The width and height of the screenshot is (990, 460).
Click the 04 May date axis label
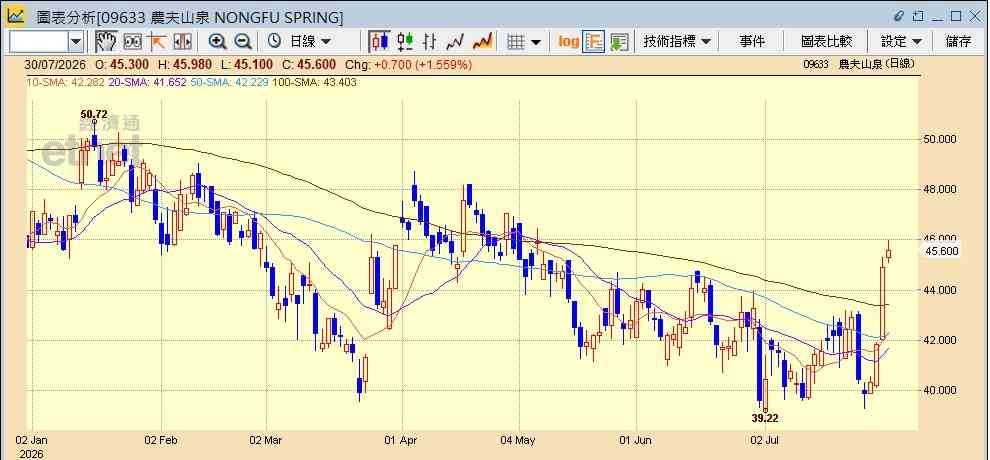(518, 439)
